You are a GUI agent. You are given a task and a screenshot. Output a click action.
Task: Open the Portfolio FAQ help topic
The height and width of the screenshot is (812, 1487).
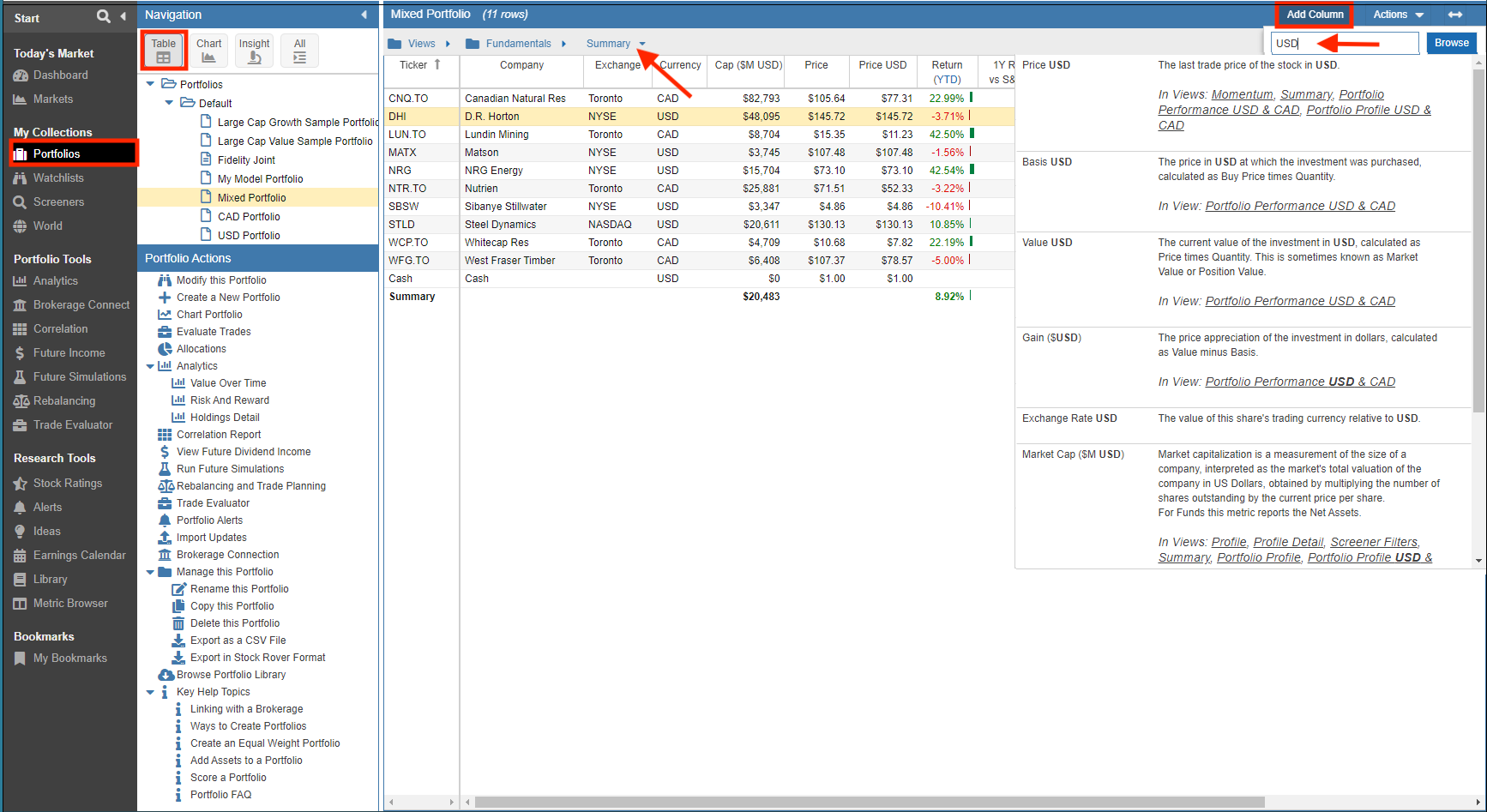[x=220, y=795]
